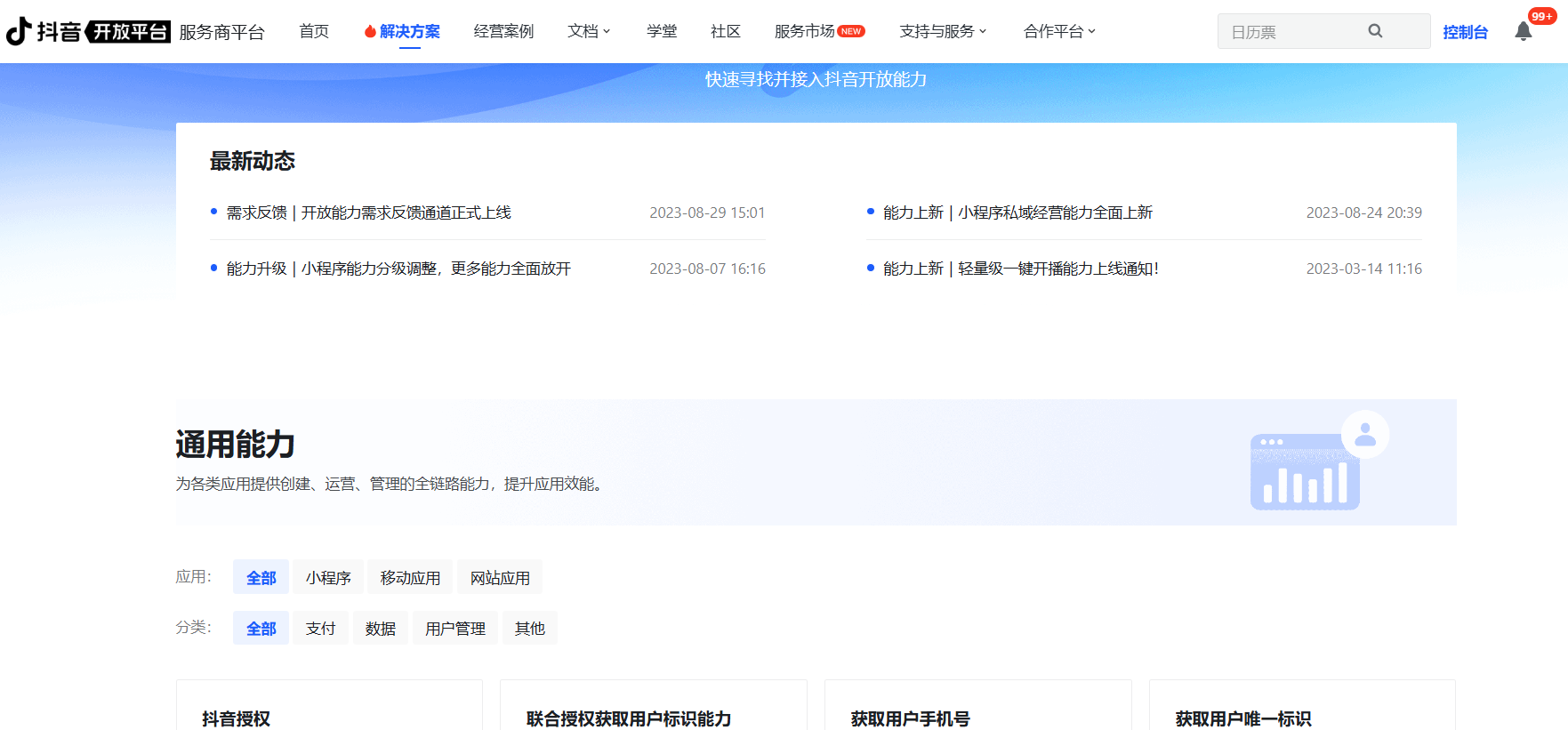The width and height of the screenshot is (1568, 730).
Task: Click the date 2023-08-07 16:16
Action: 707,269
